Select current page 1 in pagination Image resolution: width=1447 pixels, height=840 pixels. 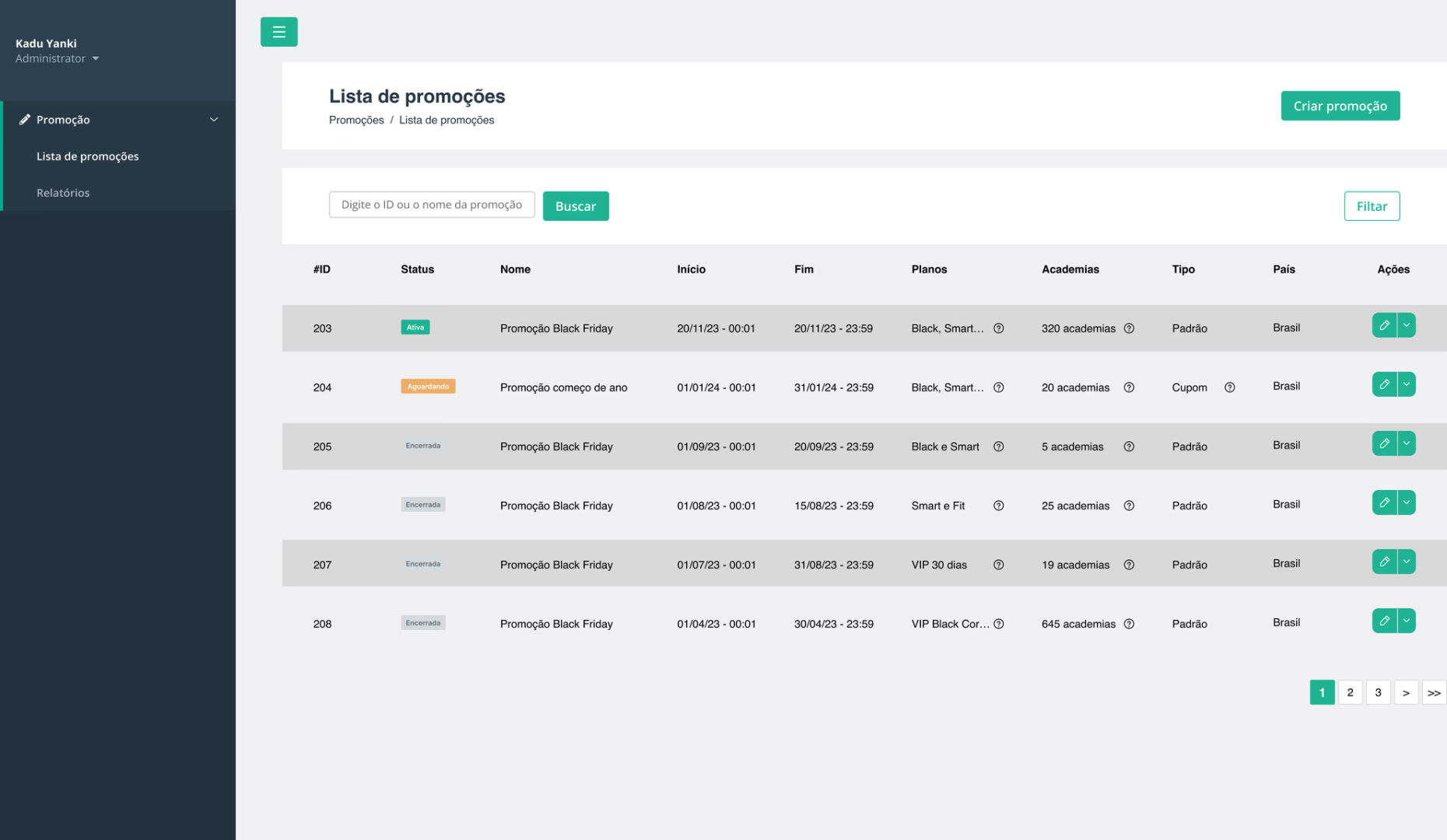coord(1322,692)
